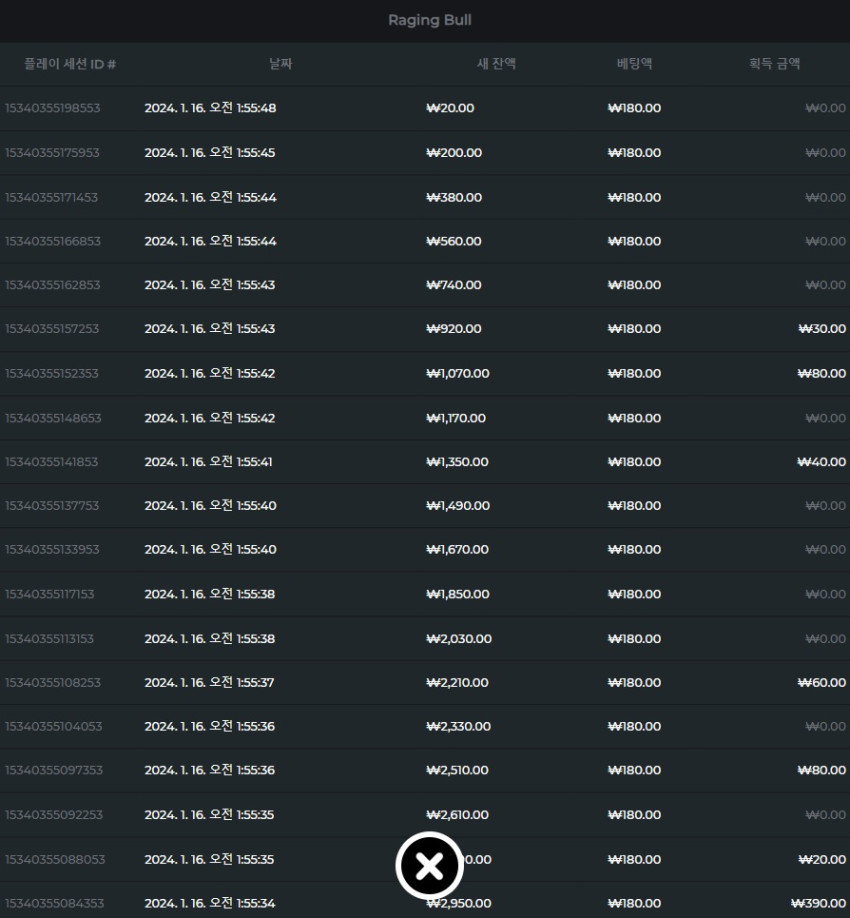This screenshot has width=850, height=918.
Task: Select session ID 15340355104053
Action: point(53,727)
